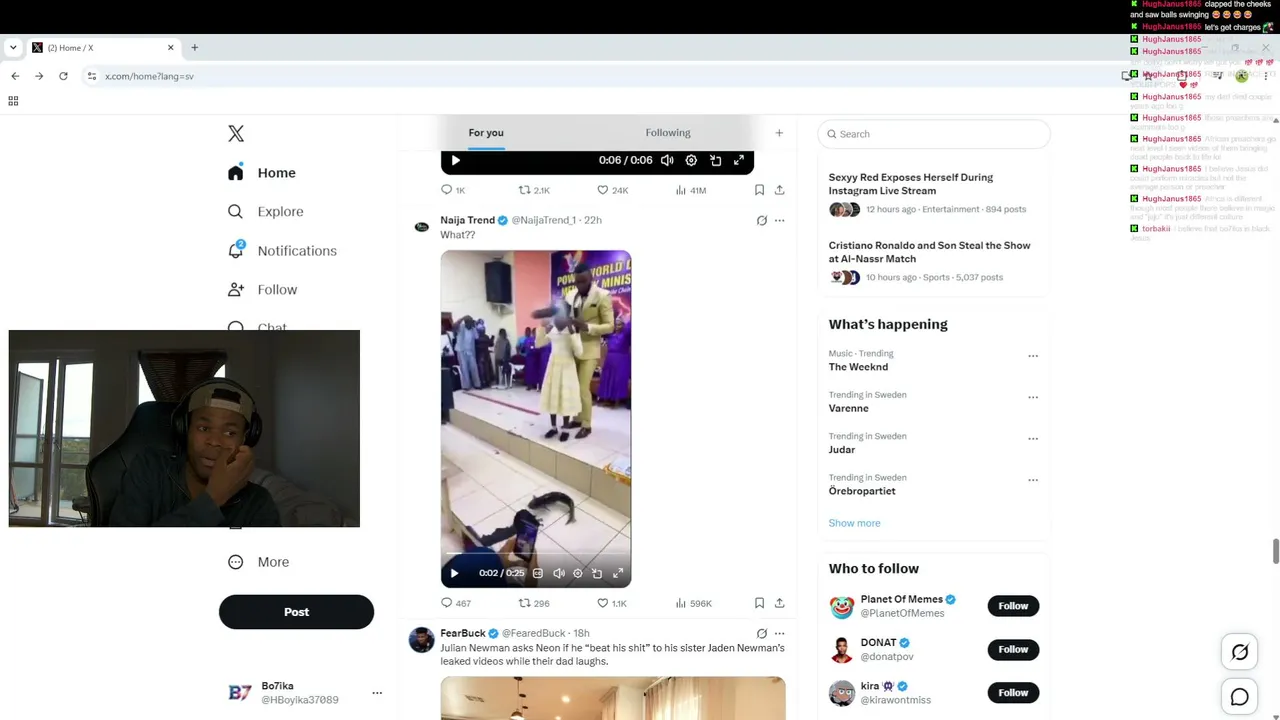Make the top video fullscreen

[739, 160]
